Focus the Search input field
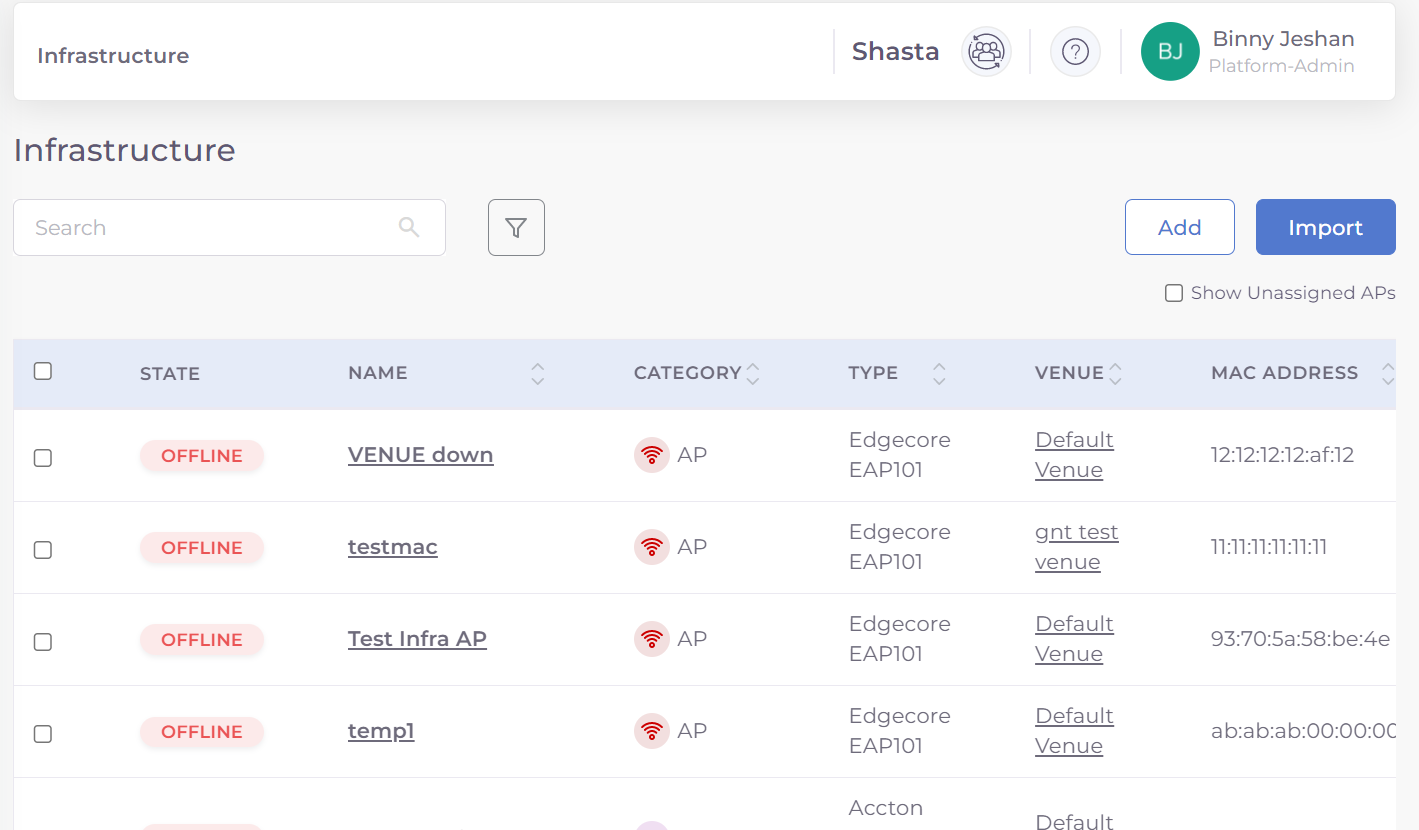This screenshot has height=830, width=1419. tap(210, 228)
